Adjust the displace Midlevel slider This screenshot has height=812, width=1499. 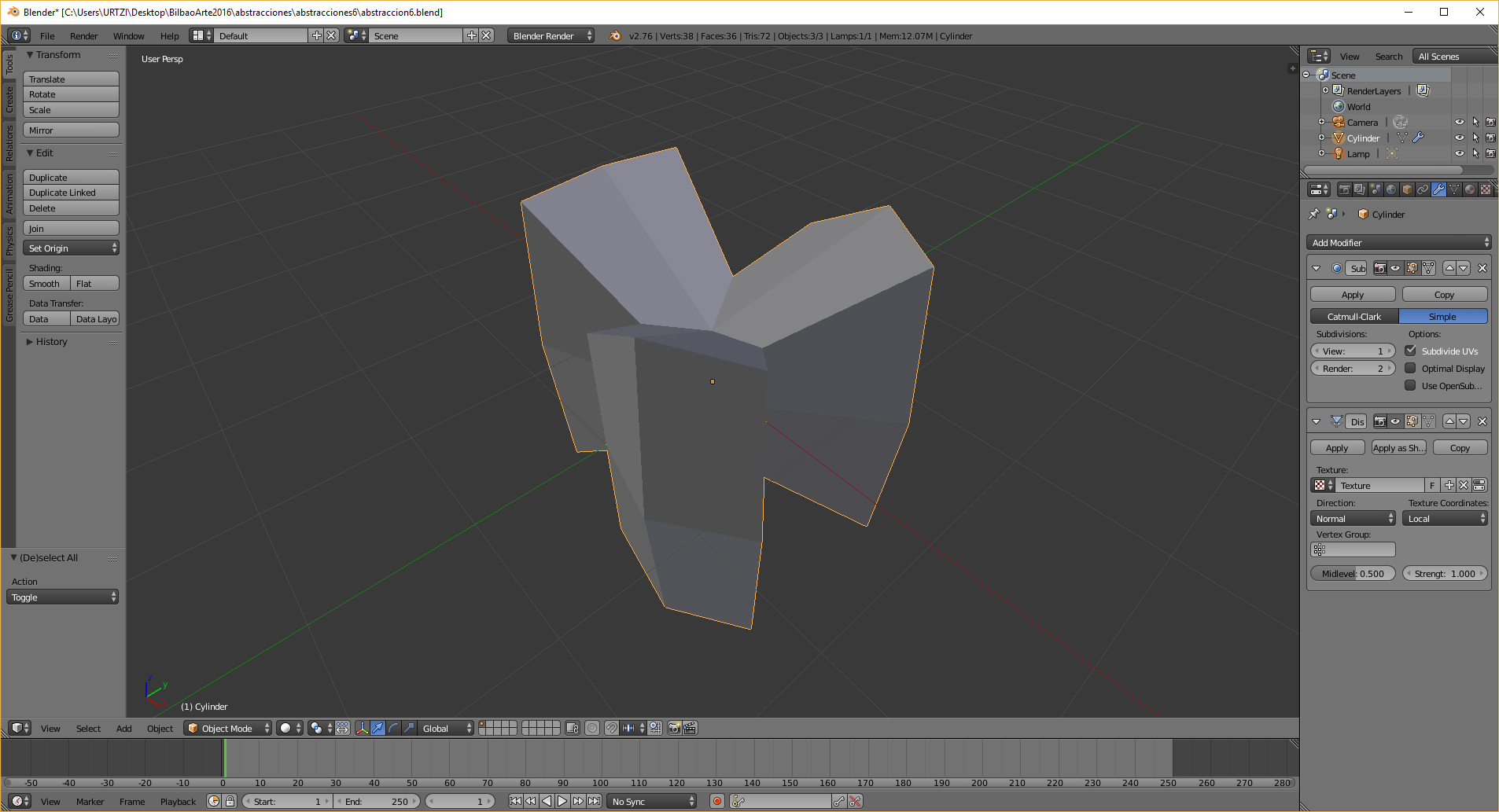tap(1353, 574)
